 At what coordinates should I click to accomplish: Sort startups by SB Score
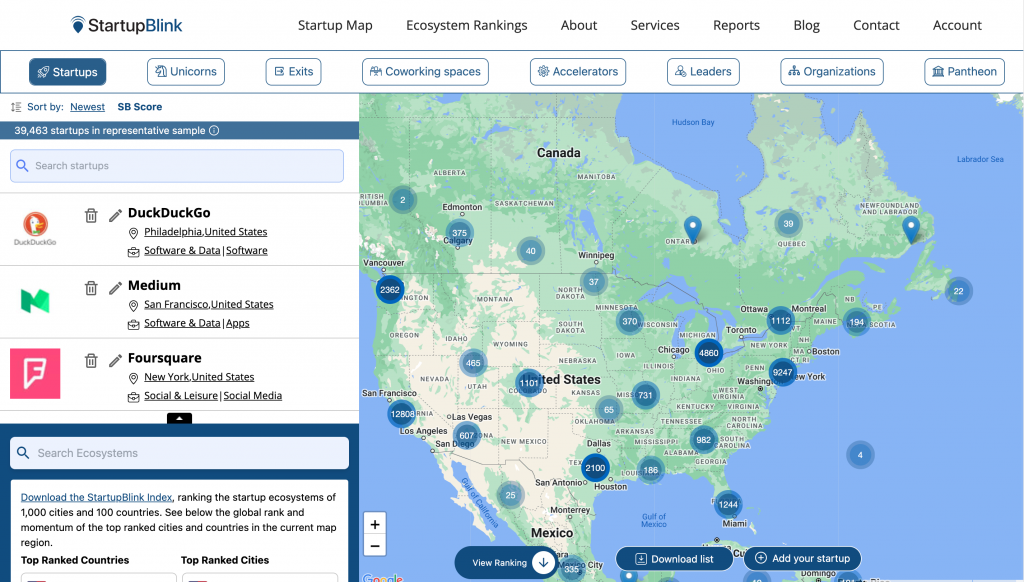click(139, 107)
